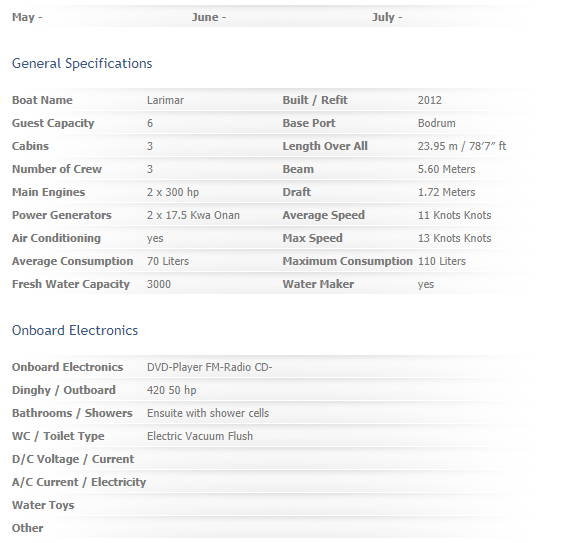The width and height of the screenshot is (571, 543).
Task: Click the Larimar boat name value
Action: tap(165, 100)
